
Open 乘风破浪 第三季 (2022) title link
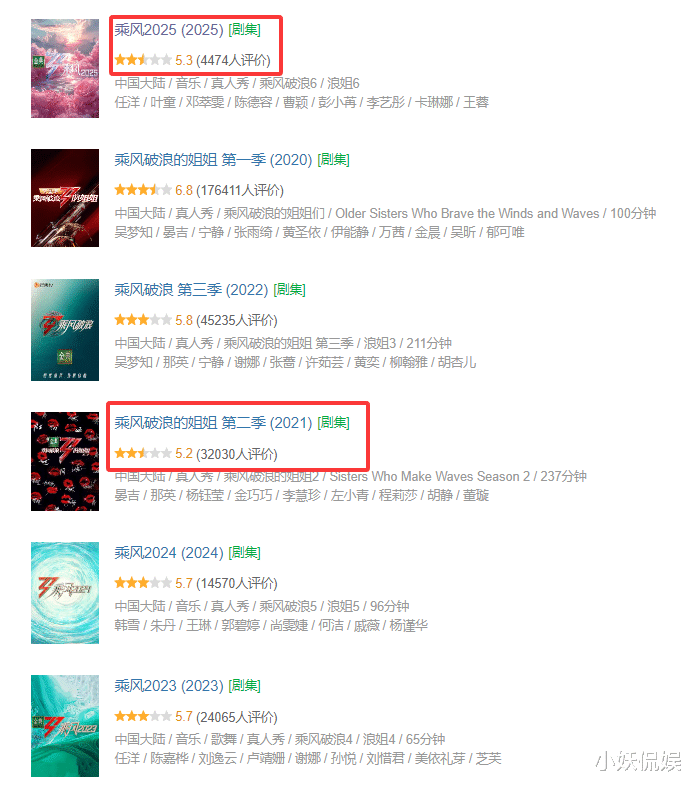191,290
